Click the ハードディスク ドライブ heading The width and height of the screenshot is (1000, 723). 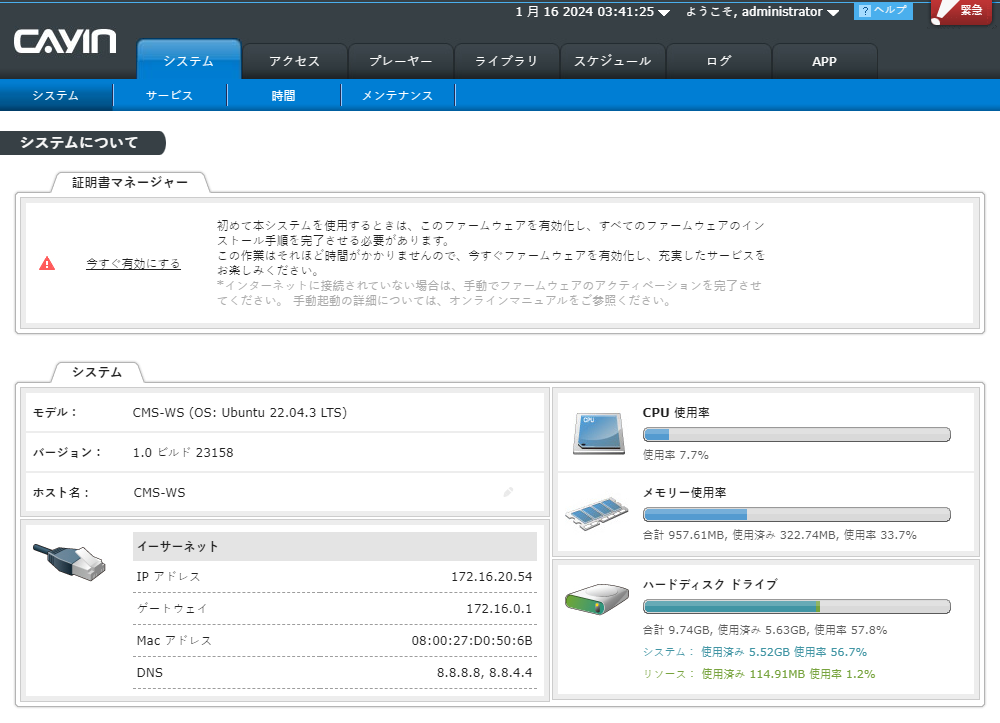[x=710, y=584]
